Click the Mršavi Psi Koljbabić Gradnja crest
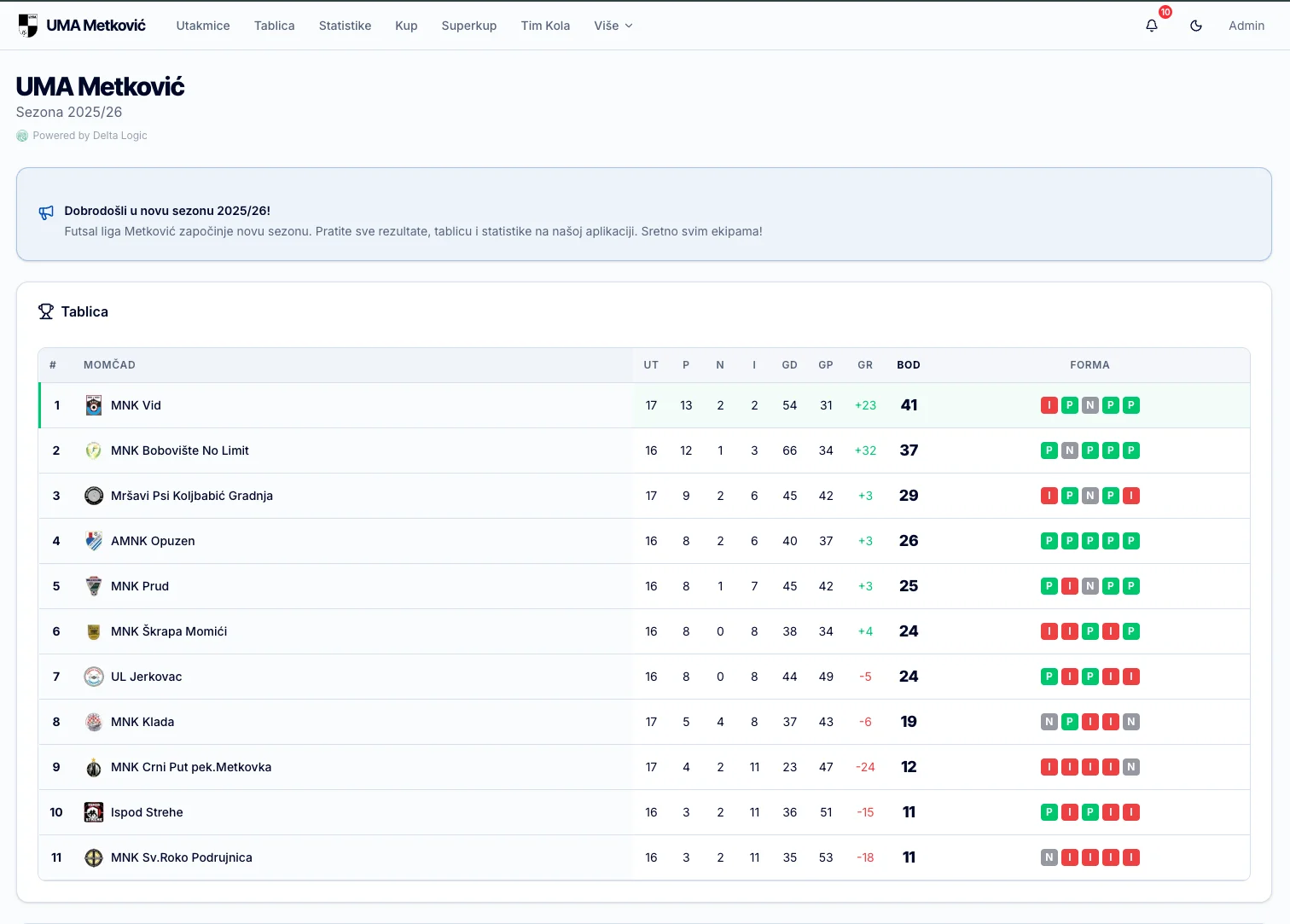Screen dimensions: 1290x924 click(94, 496)
